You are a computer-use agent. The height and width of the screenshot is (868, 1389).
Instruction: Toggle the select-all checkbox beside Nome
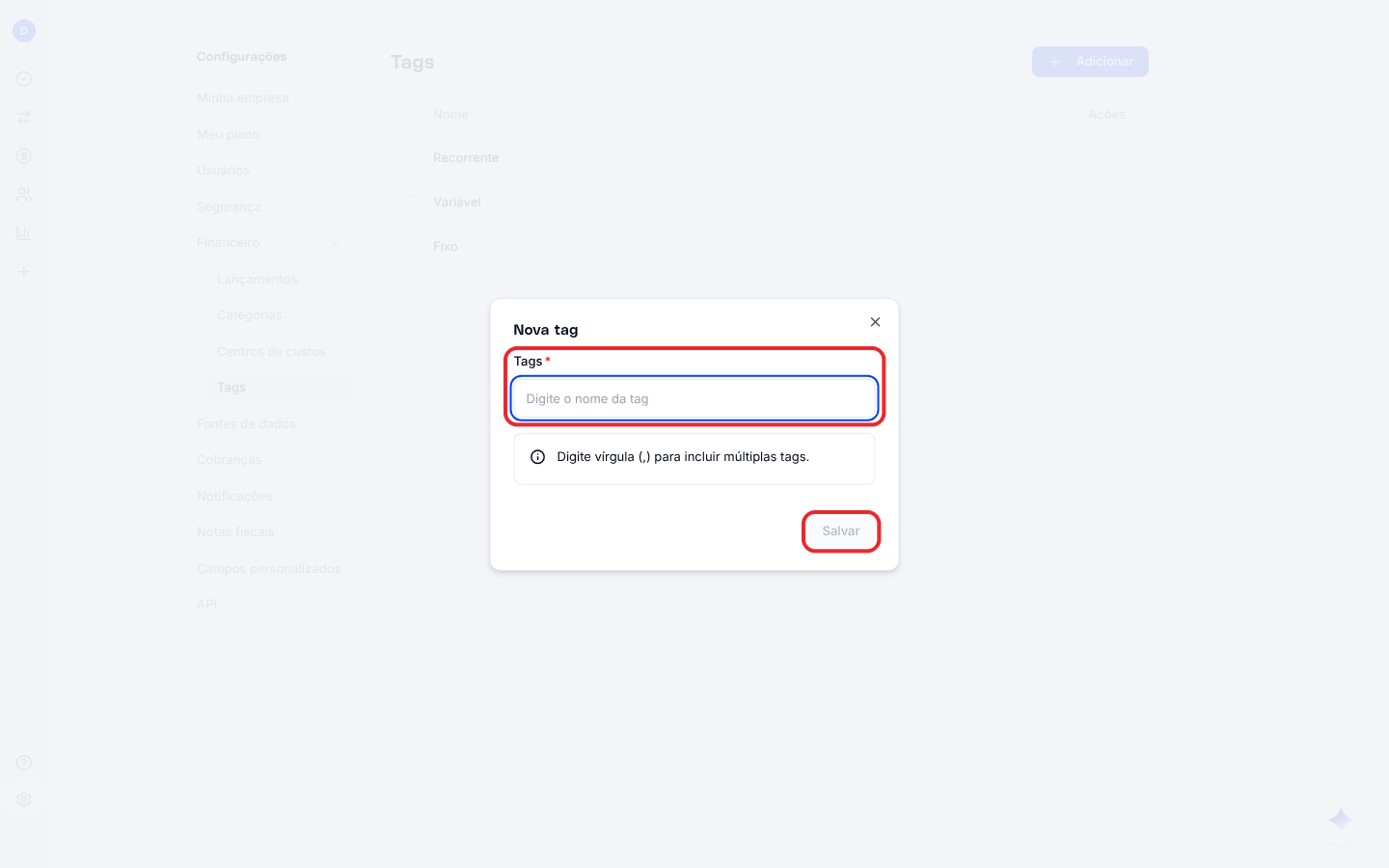tap(413, 114)
